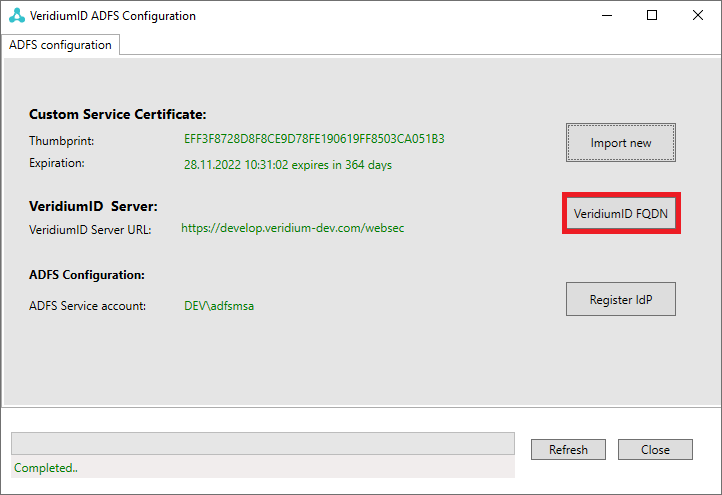Select the DEV\adfsmsa service account value
Image resolution: width=722 pixels, height=495 pixels.
pyautogui.click(x=219, y=306)
